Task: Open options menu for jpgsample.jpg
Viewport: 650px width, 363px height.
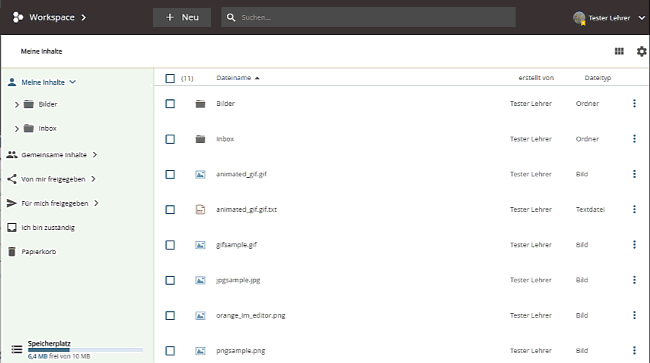Action: point(634,280)
